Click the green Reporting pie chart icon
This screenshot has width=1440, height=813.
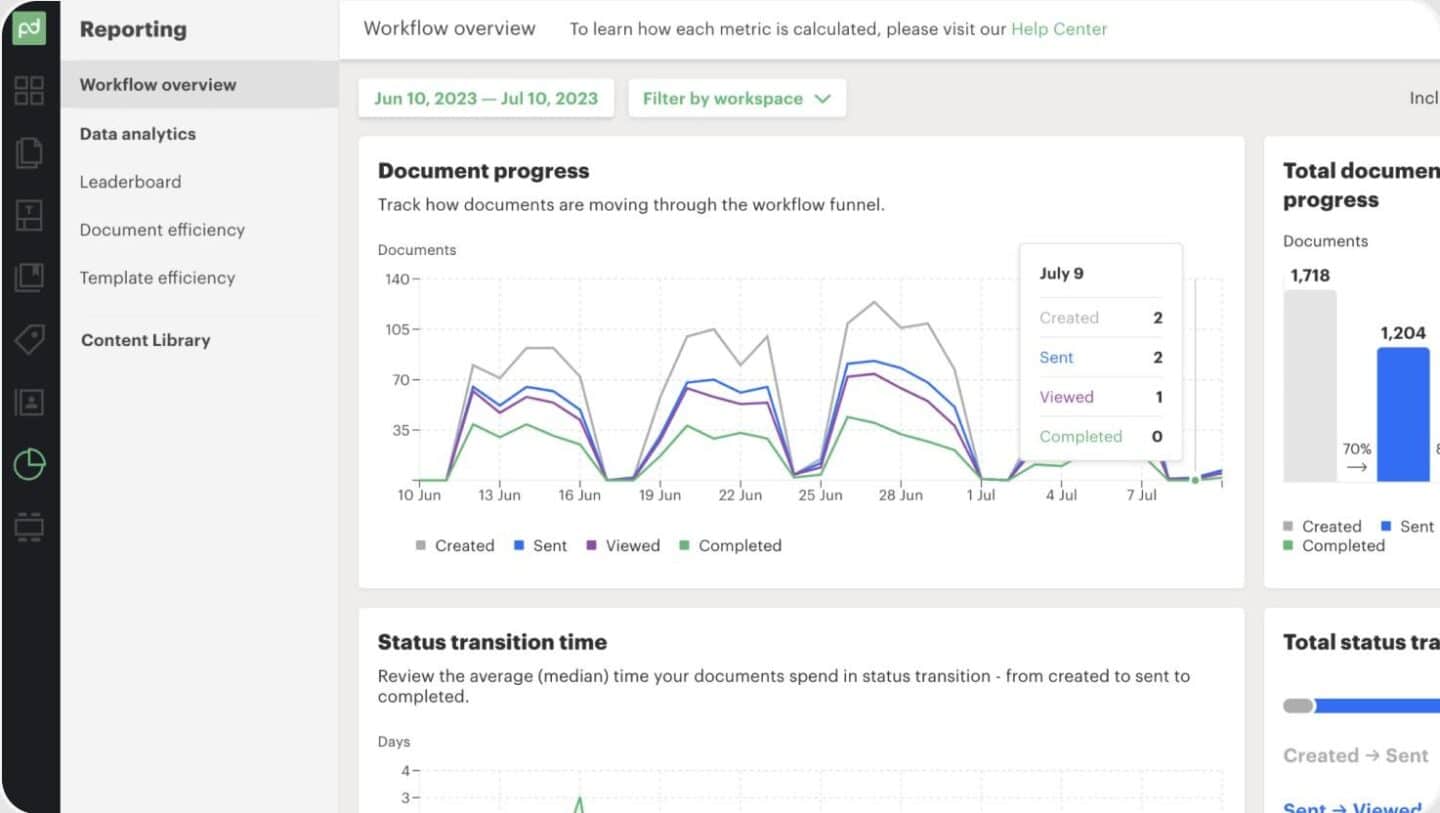coord(30,463)
